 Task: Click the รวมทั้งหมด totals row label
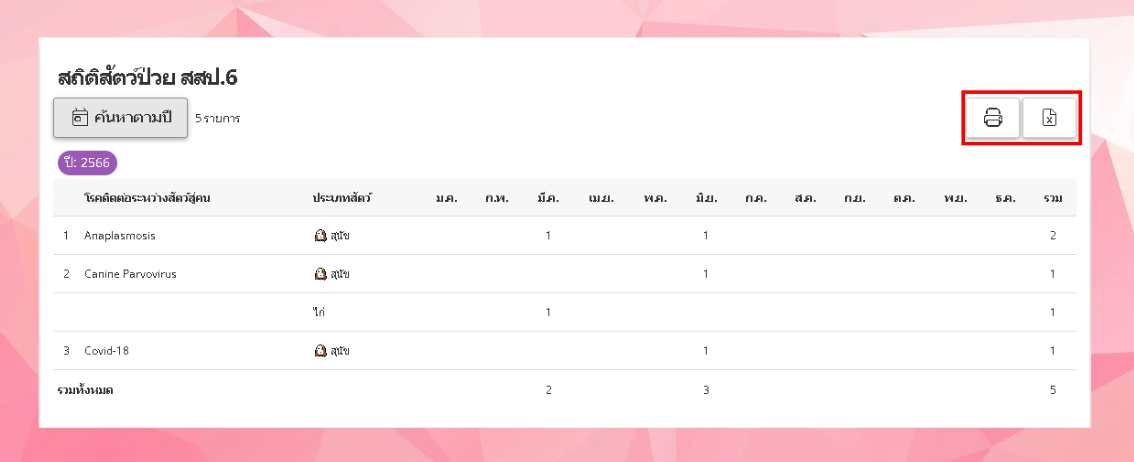(85, 390)
